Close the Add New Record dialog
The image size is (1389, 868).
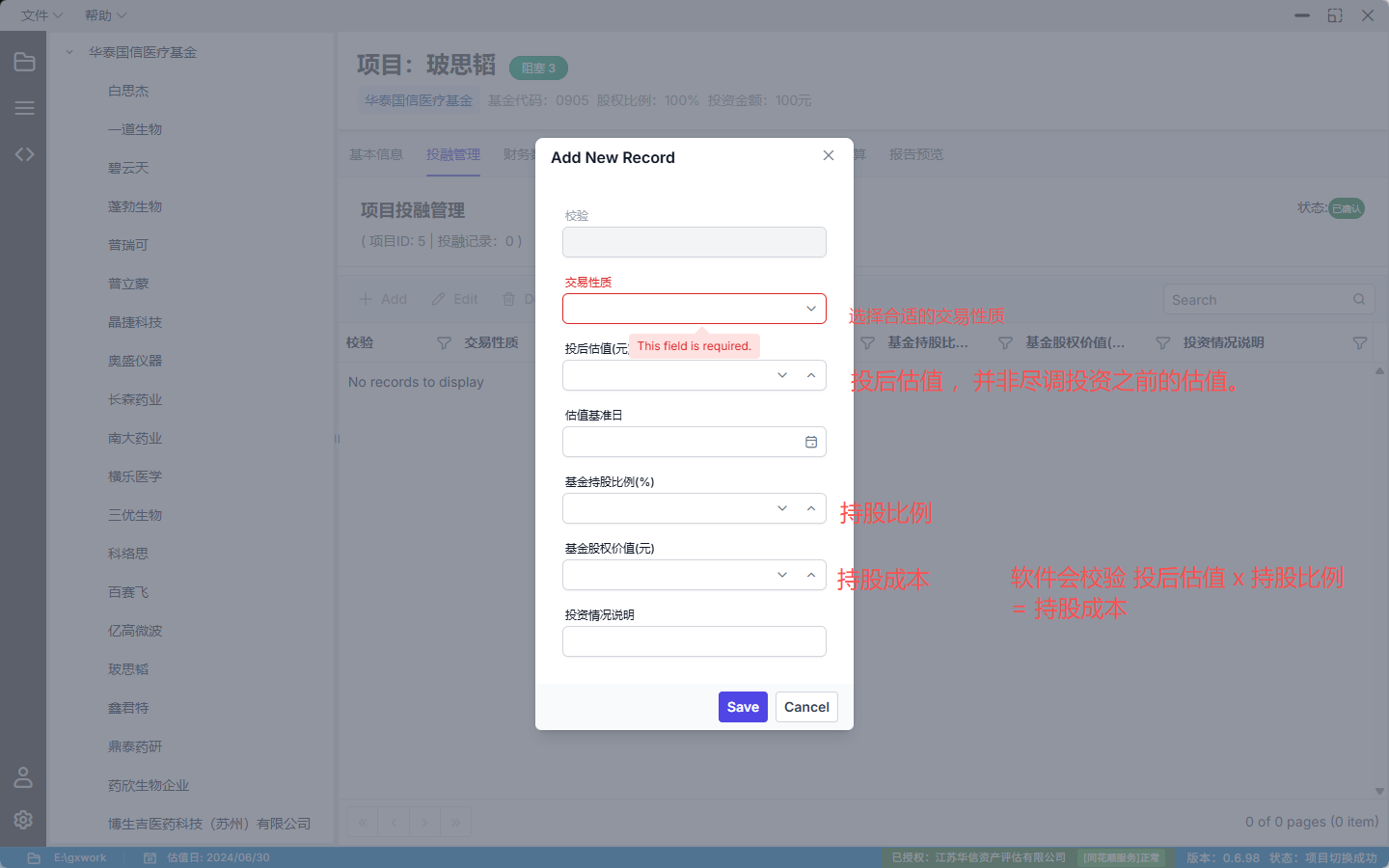pos(829,155)
